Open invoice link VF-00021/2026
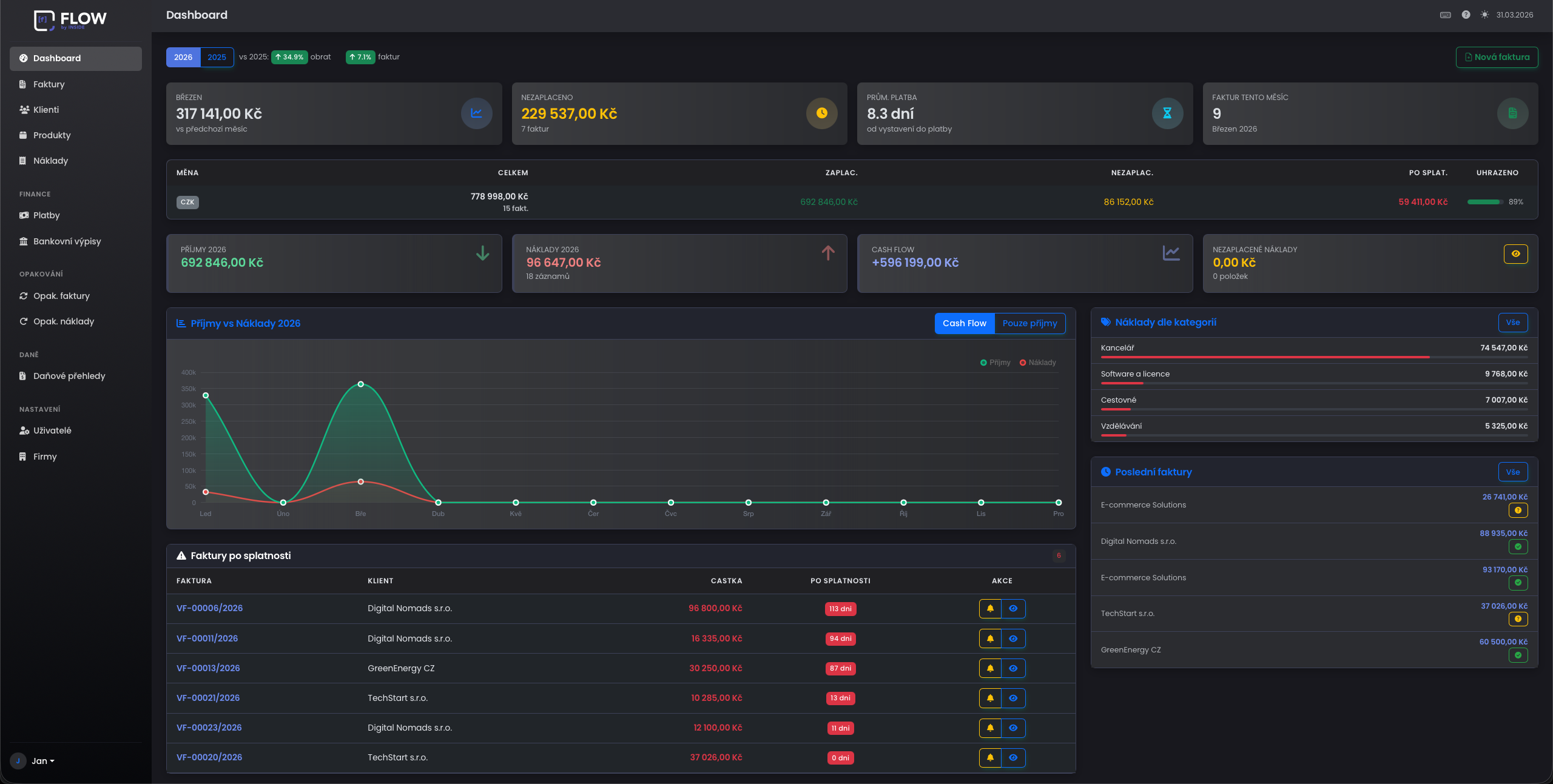 click(208, 698)
